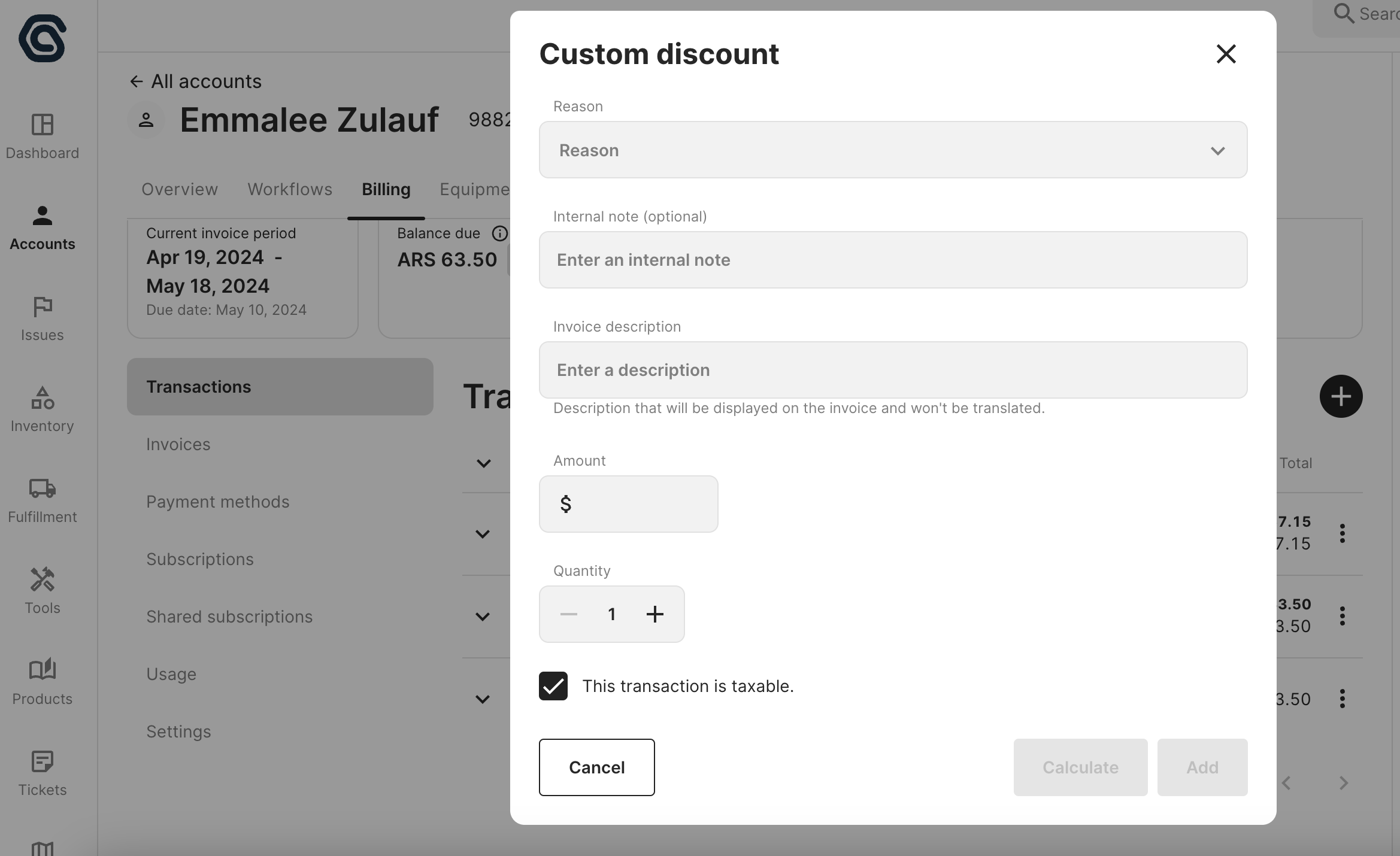The image size is (1400, 856).
Task: Open three-dot menu for the 7.15 row
Action: 1342,533
